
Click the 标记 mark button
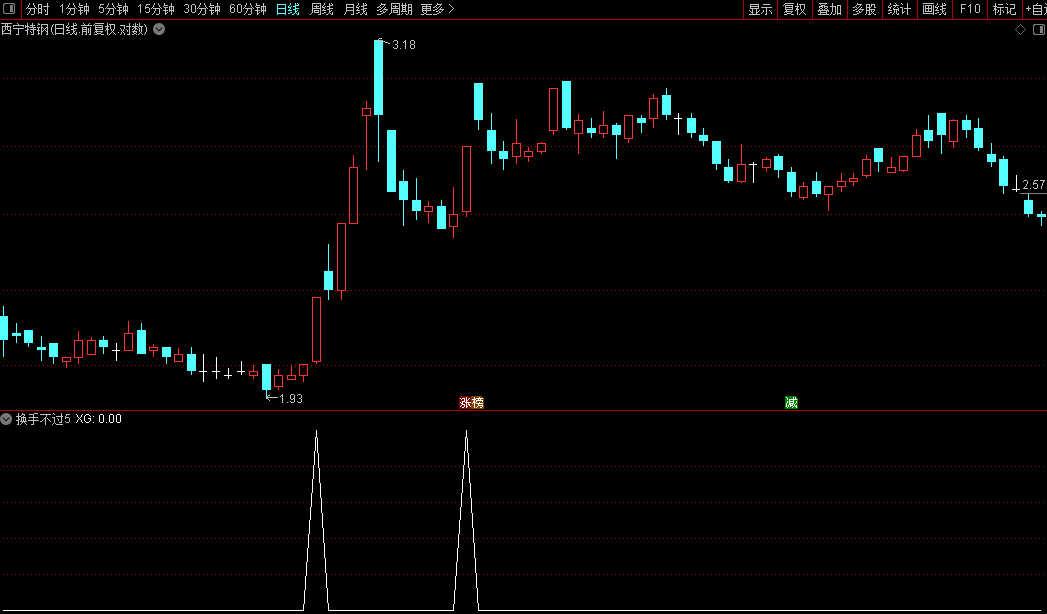pyautogui.click(x=1004, y=9)
